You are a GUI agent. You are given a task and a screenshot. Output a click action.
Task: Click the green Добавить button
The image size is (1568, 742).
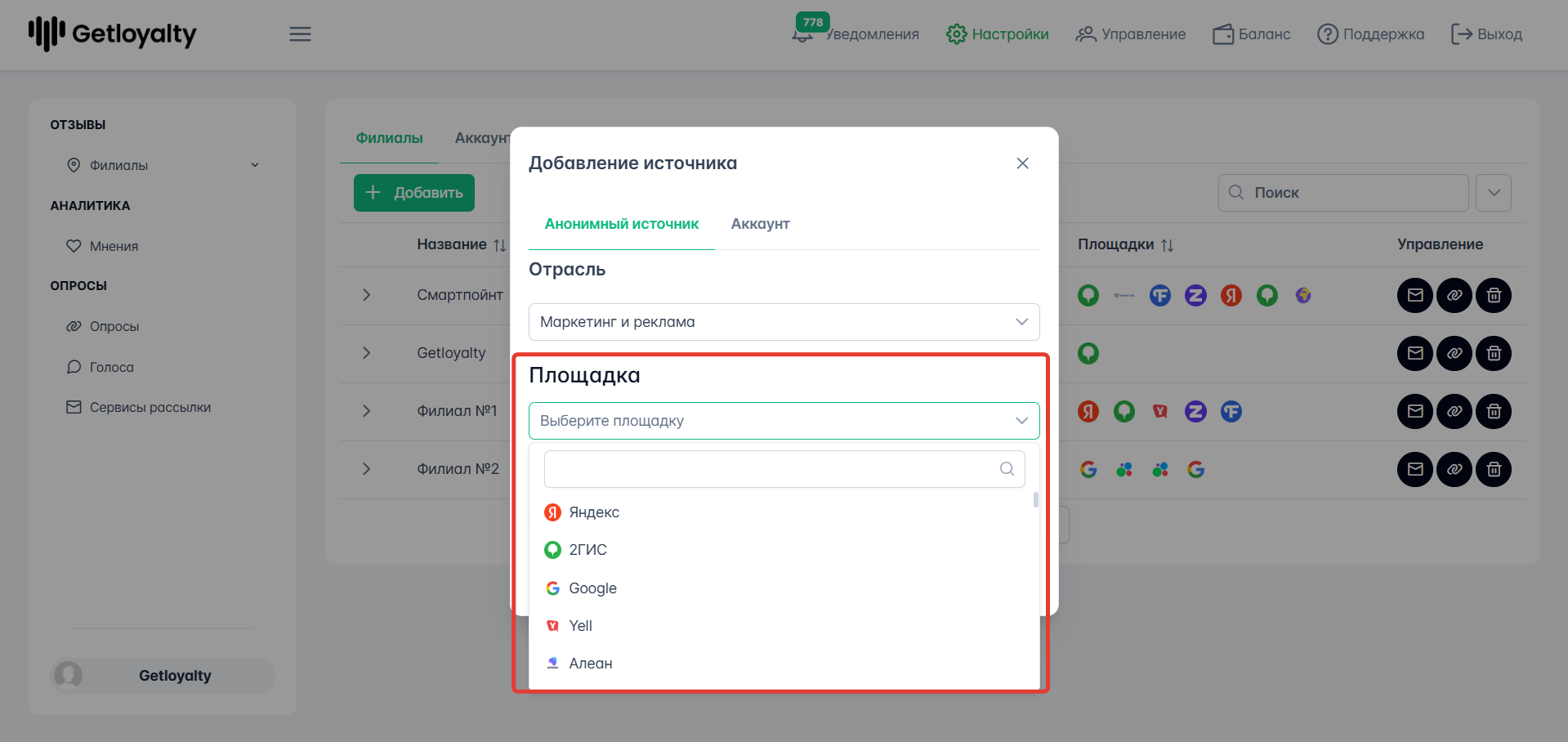(414, 193)
